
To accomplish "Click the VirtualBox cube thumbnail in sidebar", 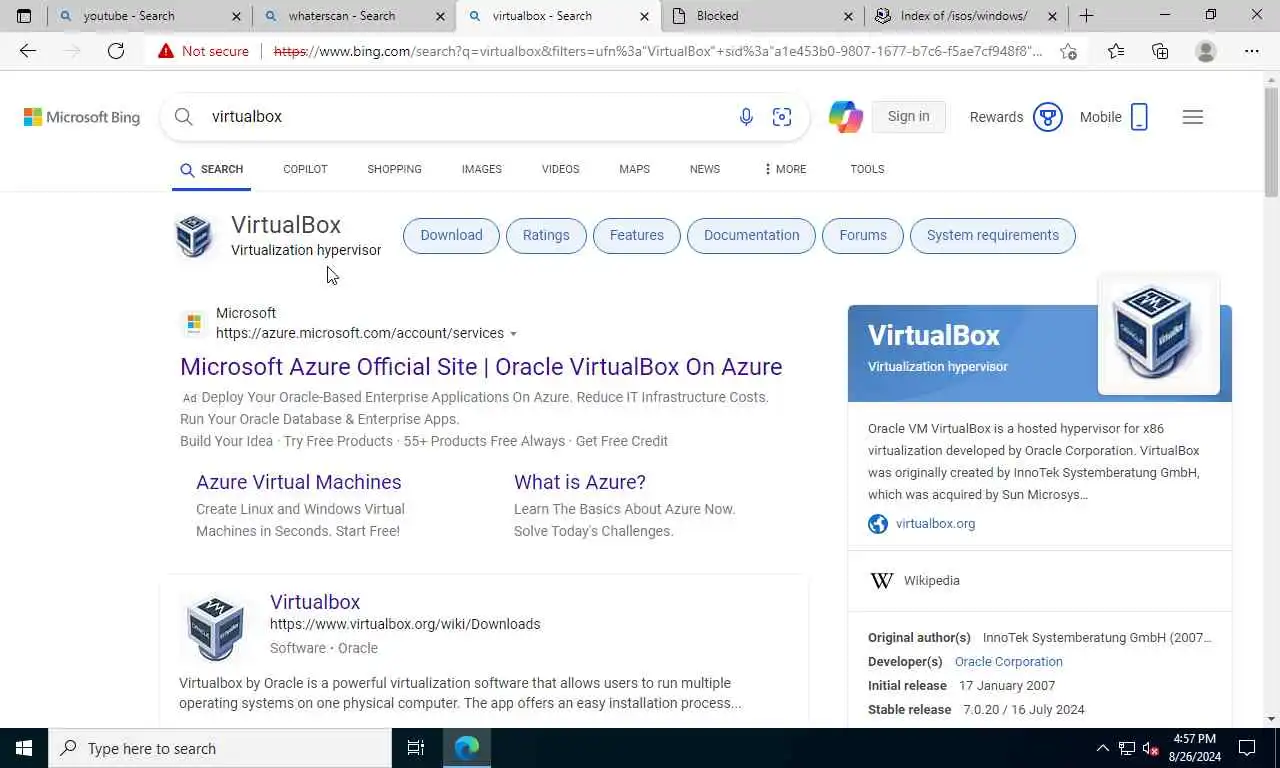I will [1158, 335].
